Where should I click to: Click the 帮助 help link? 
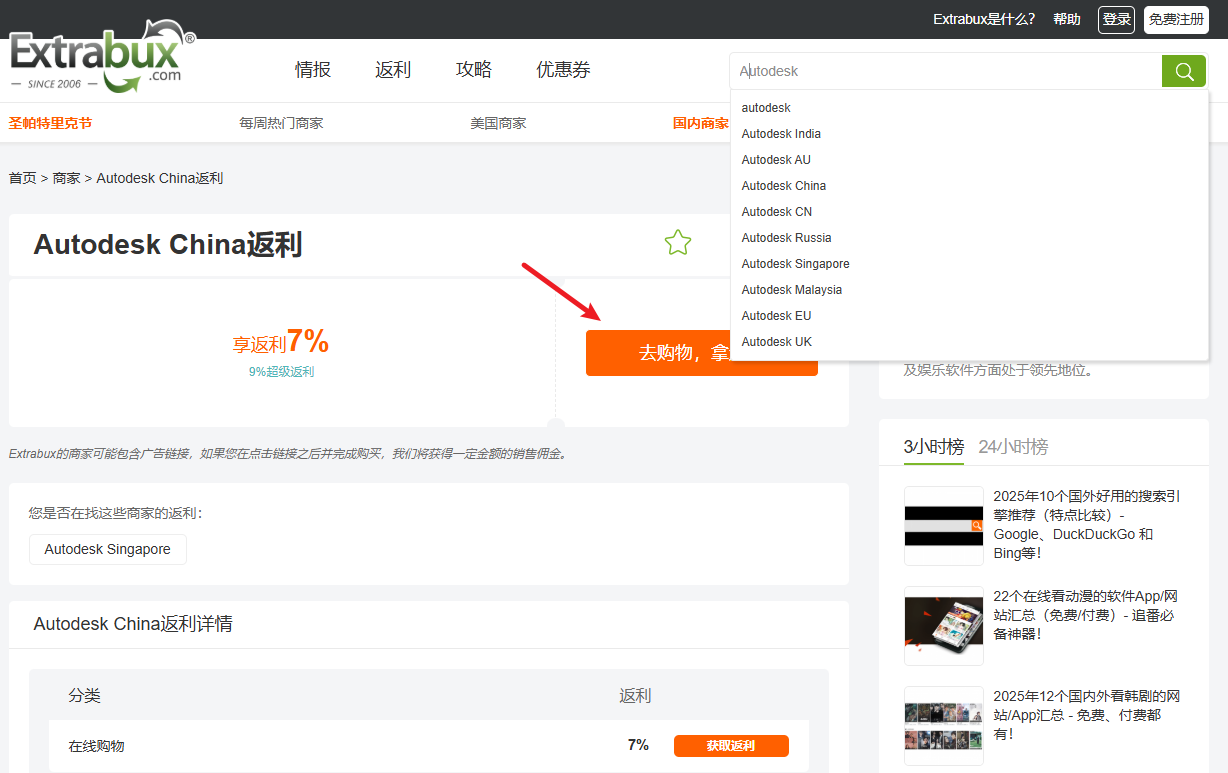(1066, 19)
